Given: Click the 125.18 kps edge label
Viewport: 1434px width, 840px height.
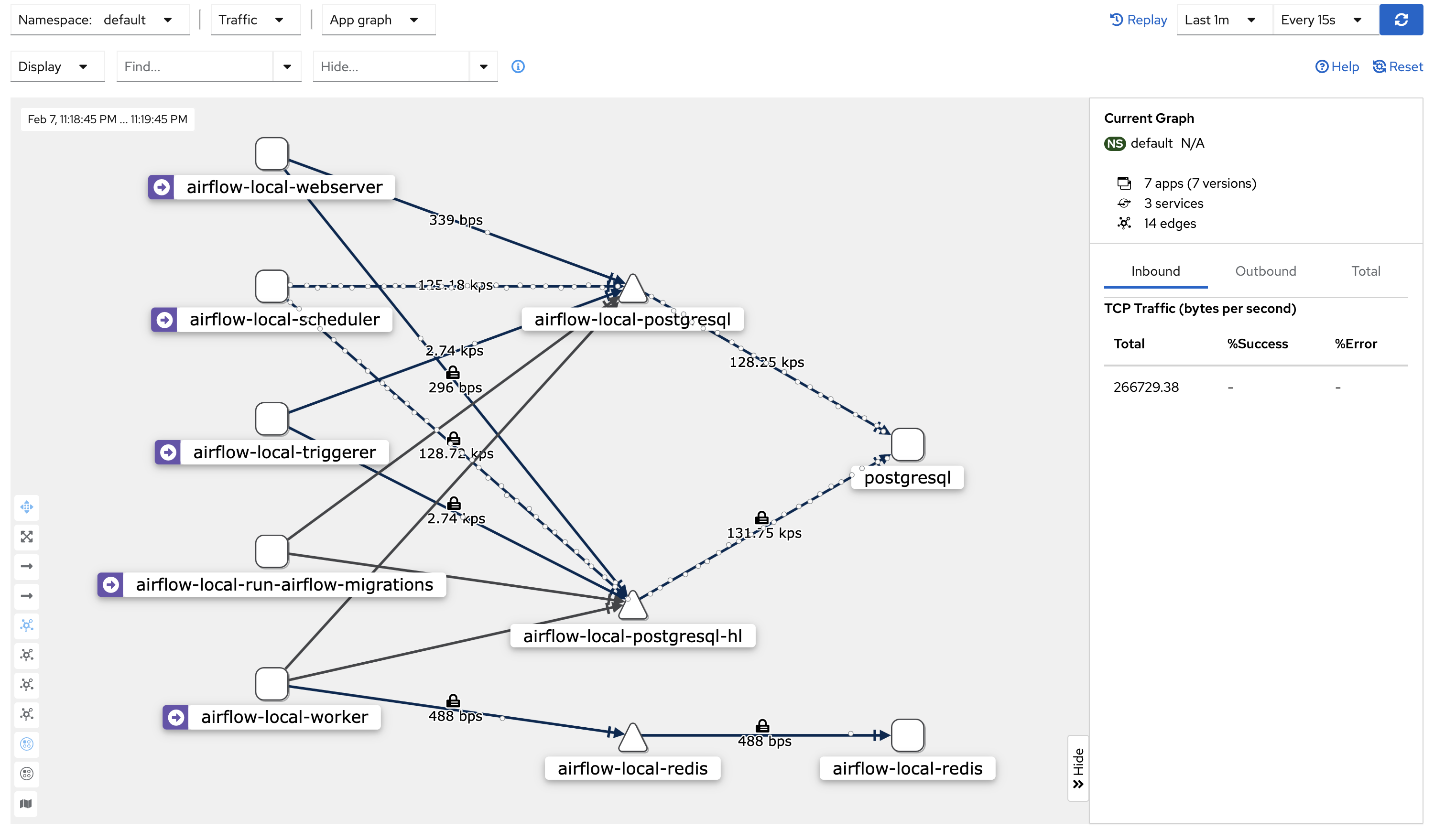Looking at the screenshot, I should [x=455, y=285].
